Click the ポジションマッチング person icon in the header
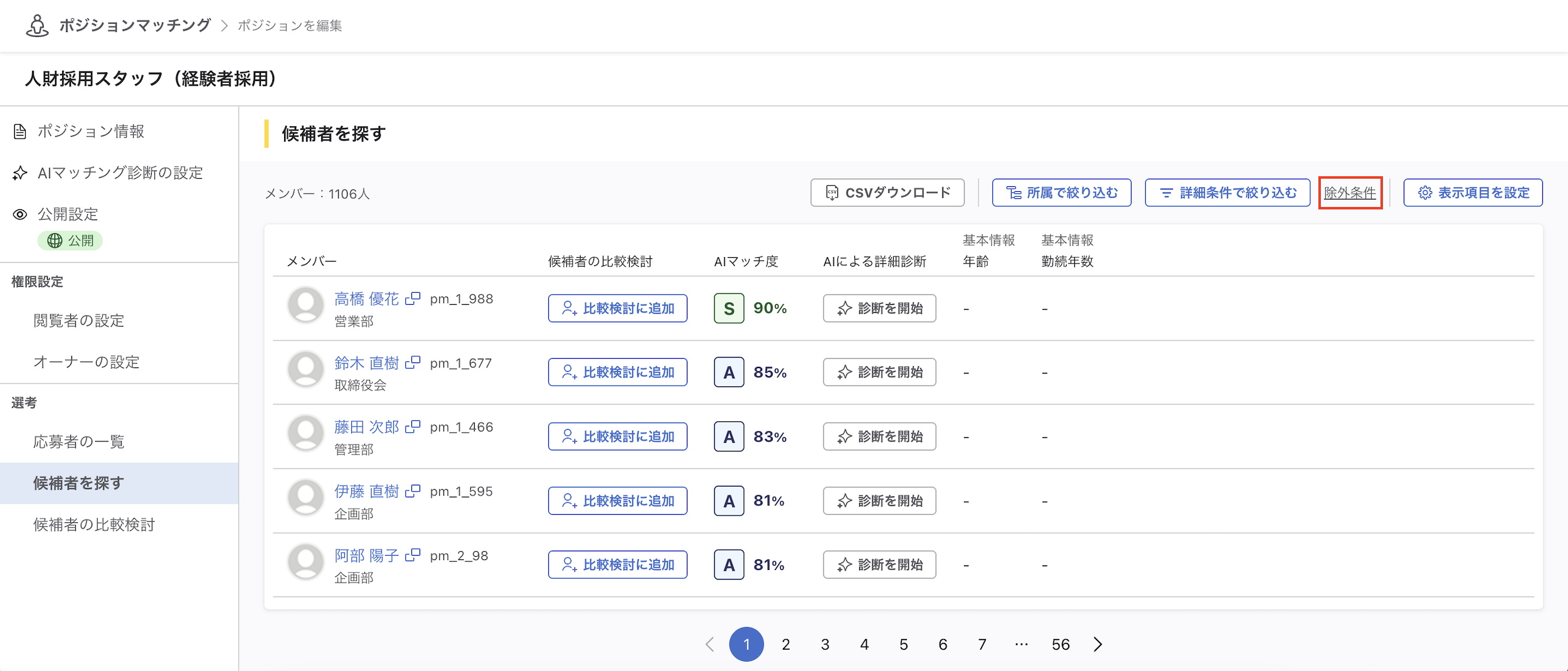1568x671 pixels. [38, 26]
